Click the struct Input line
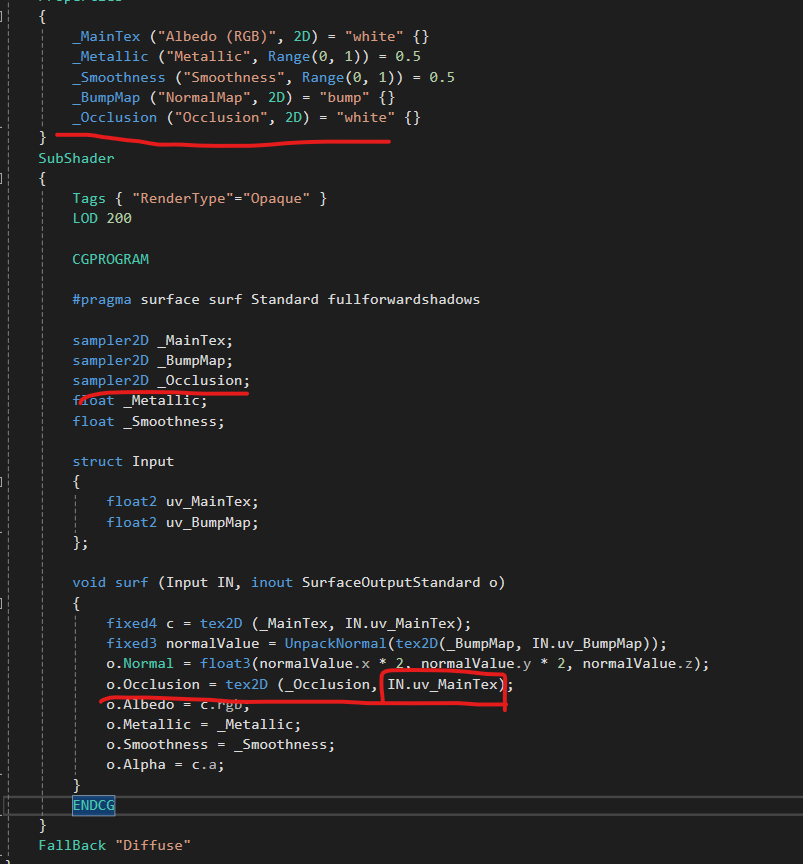This screenshot has height=864, width=803. click(x=123, y=461)
